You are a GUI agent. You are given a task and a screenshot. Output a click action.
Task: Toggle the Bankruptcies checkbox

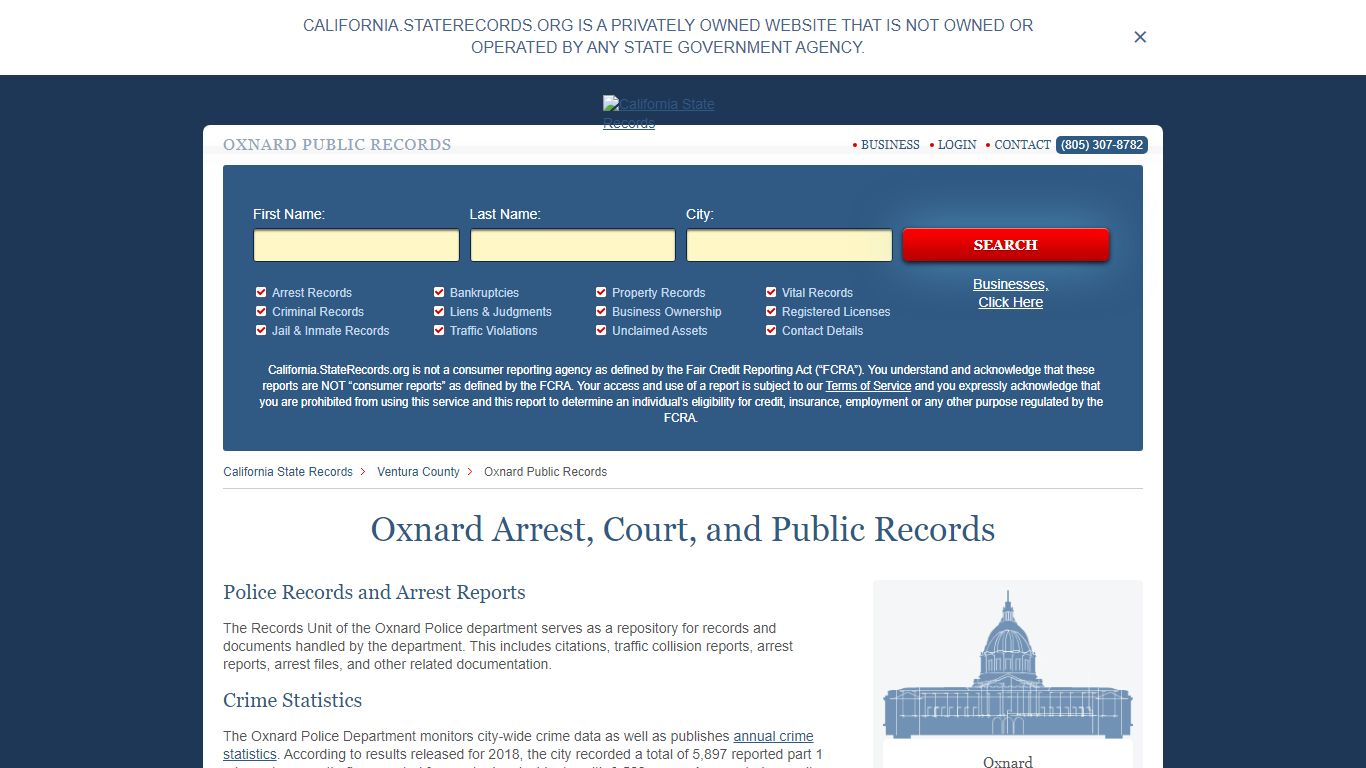(439, 292)
